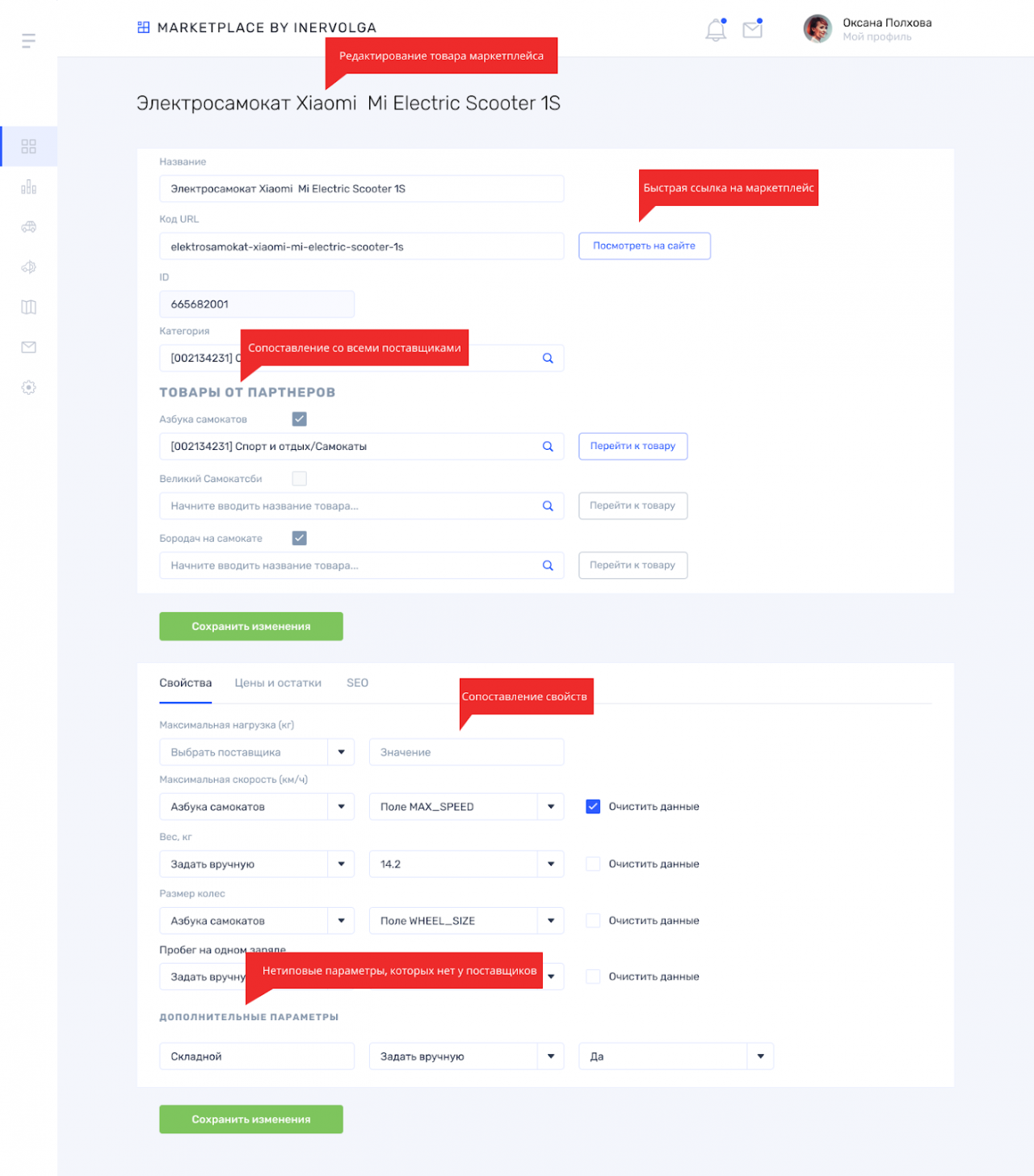
Task: Open the settings gear in sidebar
Action: point(28,388)
